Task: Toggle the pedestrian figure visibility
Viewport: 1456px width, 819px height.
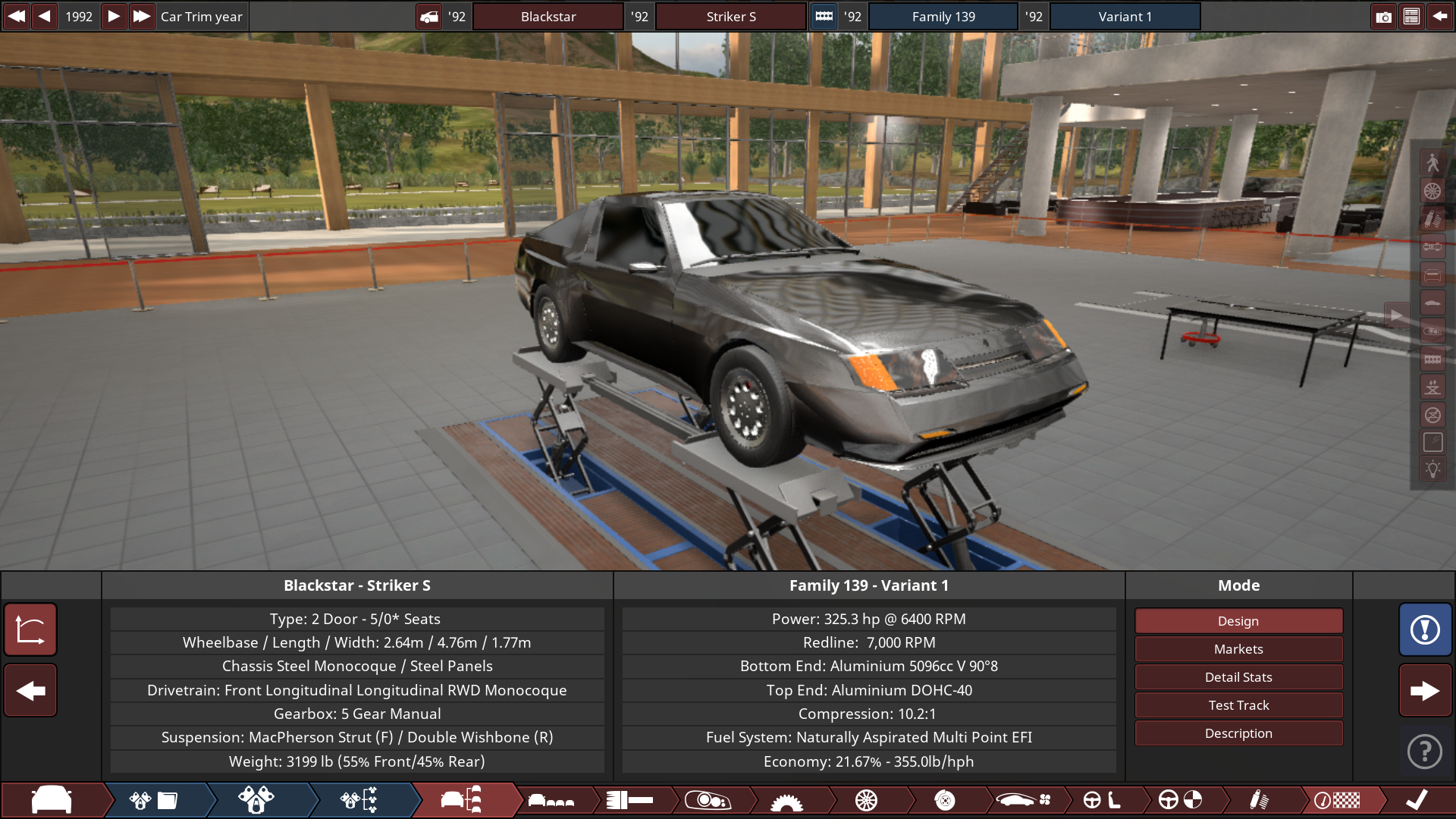Action: click(1432, 162)
